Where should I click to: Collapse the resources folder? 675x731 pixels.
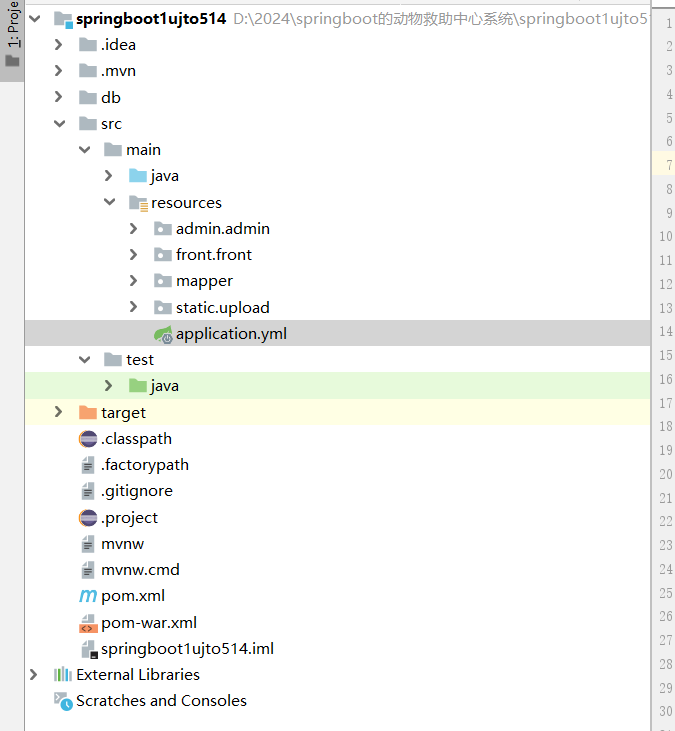pos(109,203)
